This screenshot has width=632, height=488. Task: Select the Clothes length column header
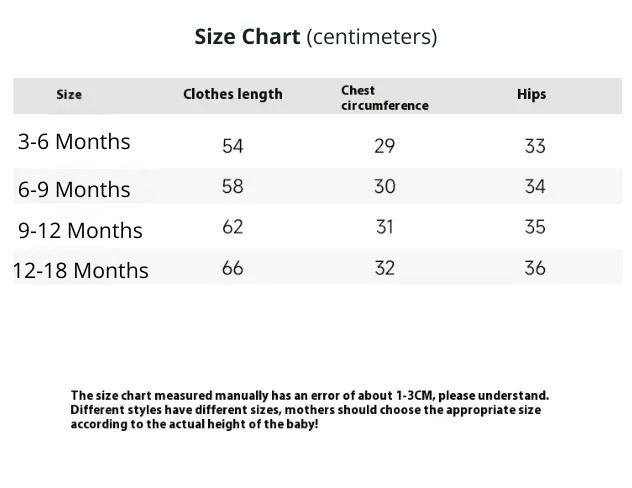(x=232, y=95)
